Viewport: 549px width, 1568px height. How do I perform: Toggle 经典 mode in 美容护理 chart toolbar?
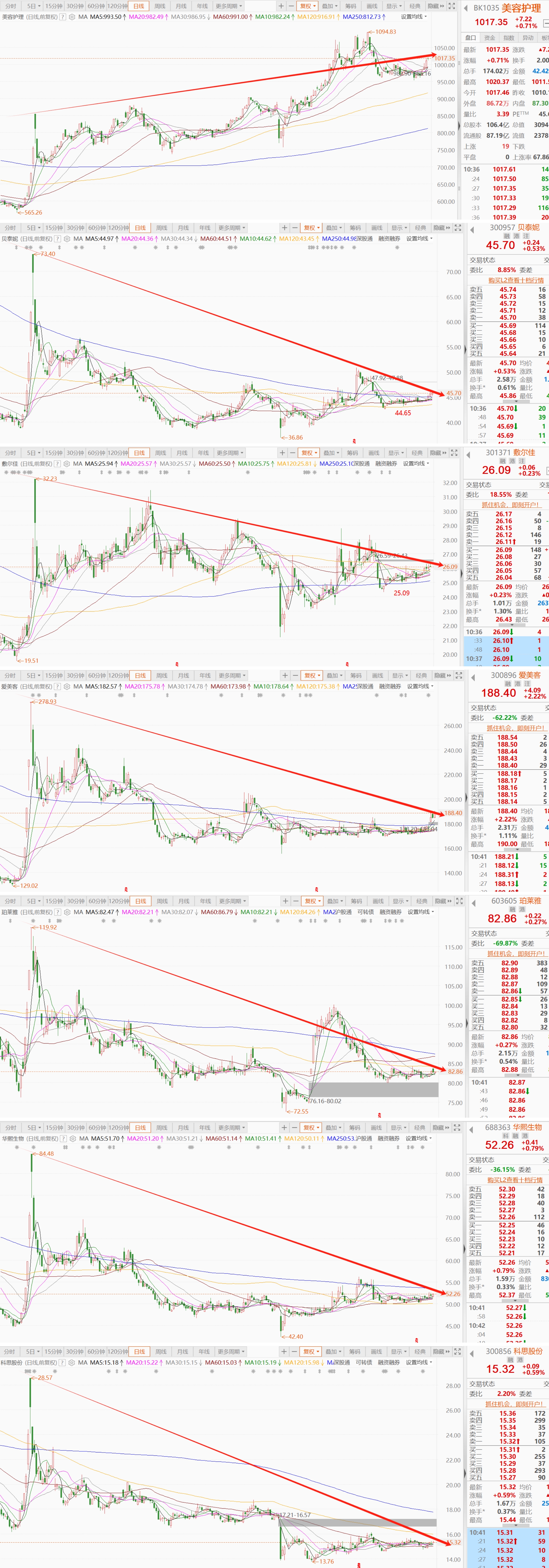click(415, 6)
